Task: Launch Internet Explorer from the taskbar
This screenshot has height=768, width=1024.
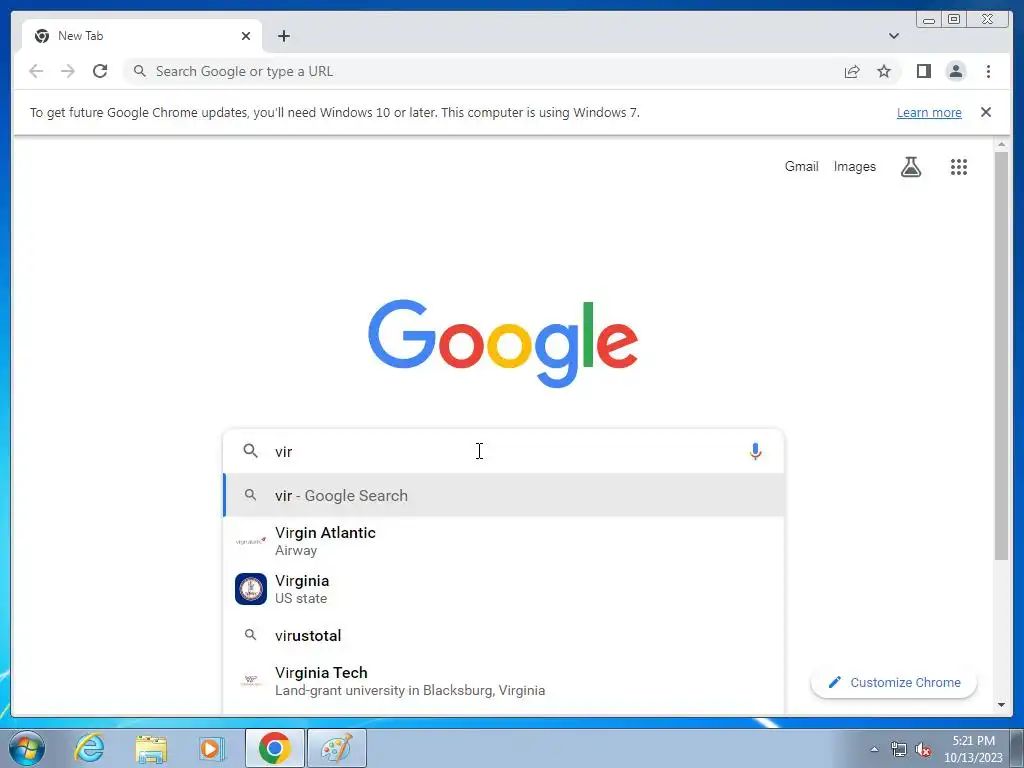Action: (89, 748)
